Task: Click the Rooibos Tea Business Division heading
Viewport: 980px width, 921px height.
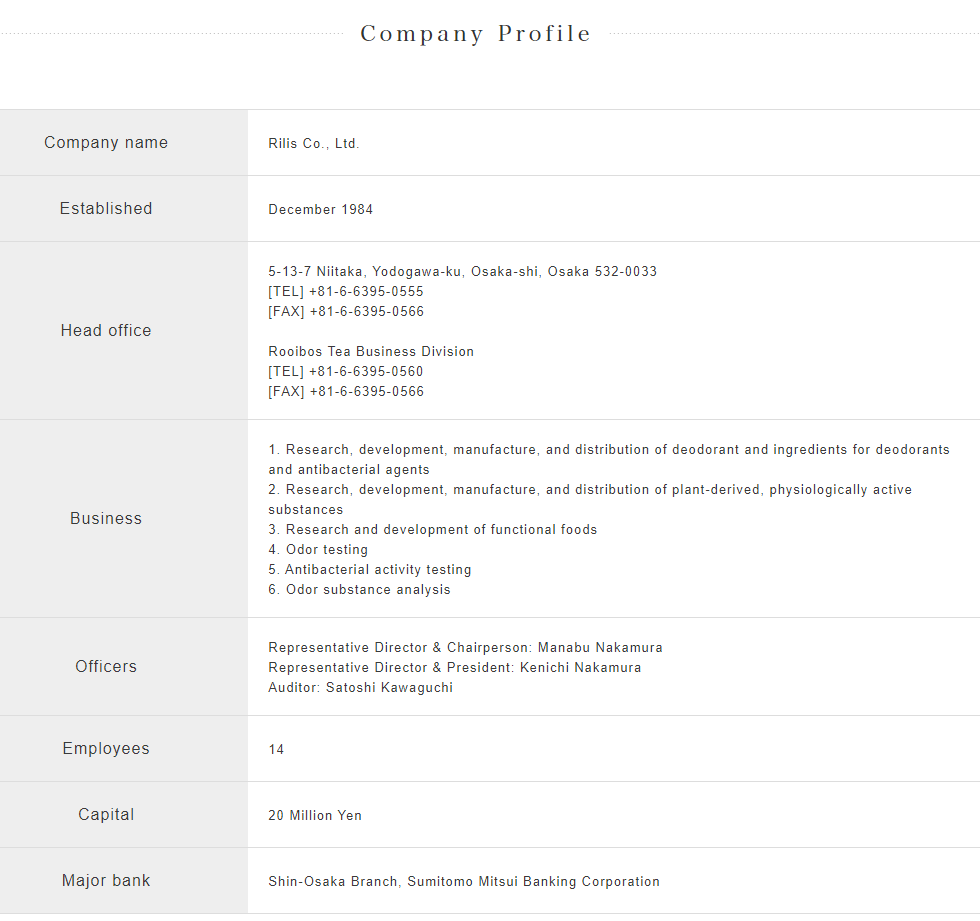Action: (x=371, y=352)
